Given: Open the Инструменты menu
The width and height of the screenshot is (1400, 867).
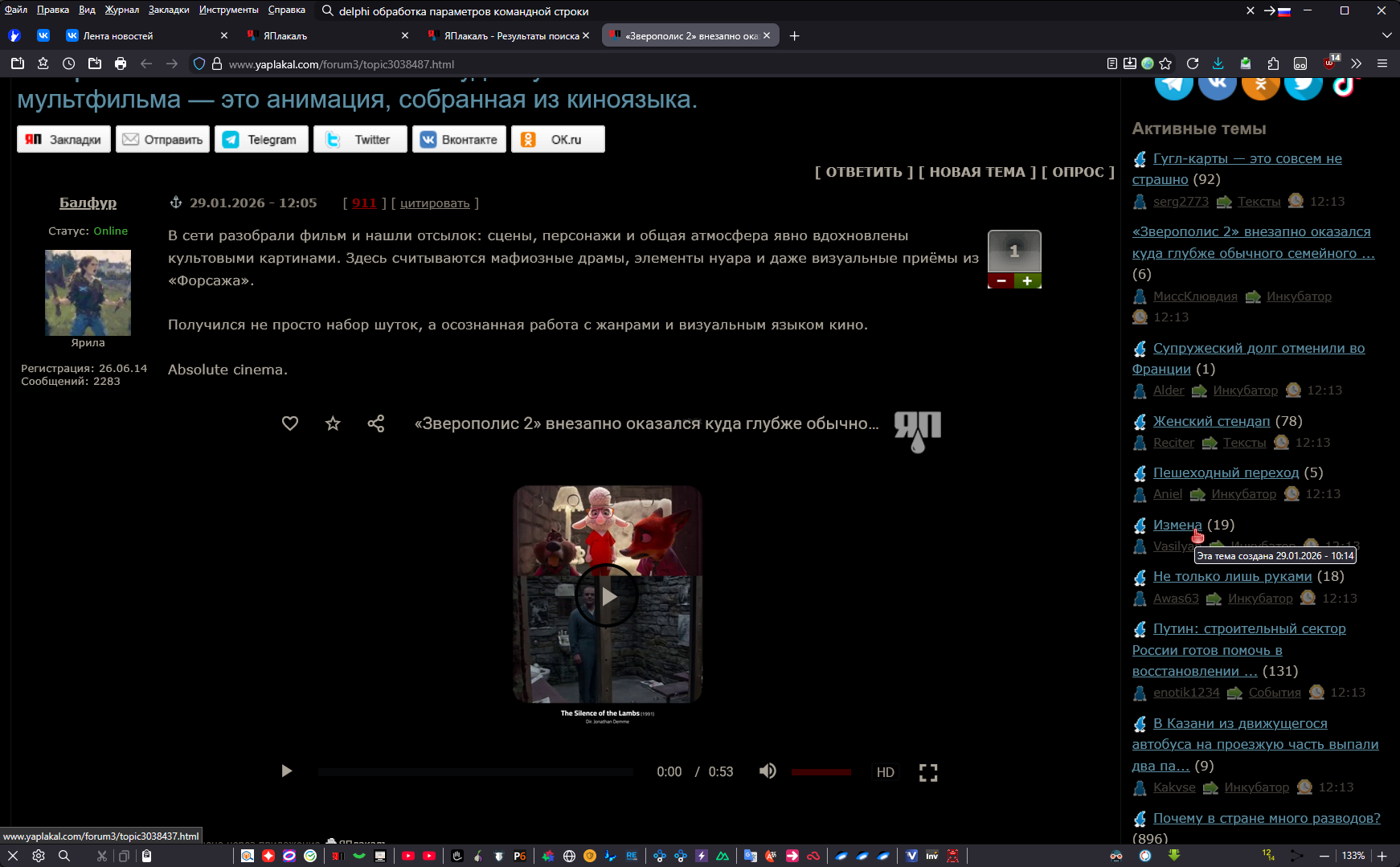Looking at the screenshot, I should (229, 10).
